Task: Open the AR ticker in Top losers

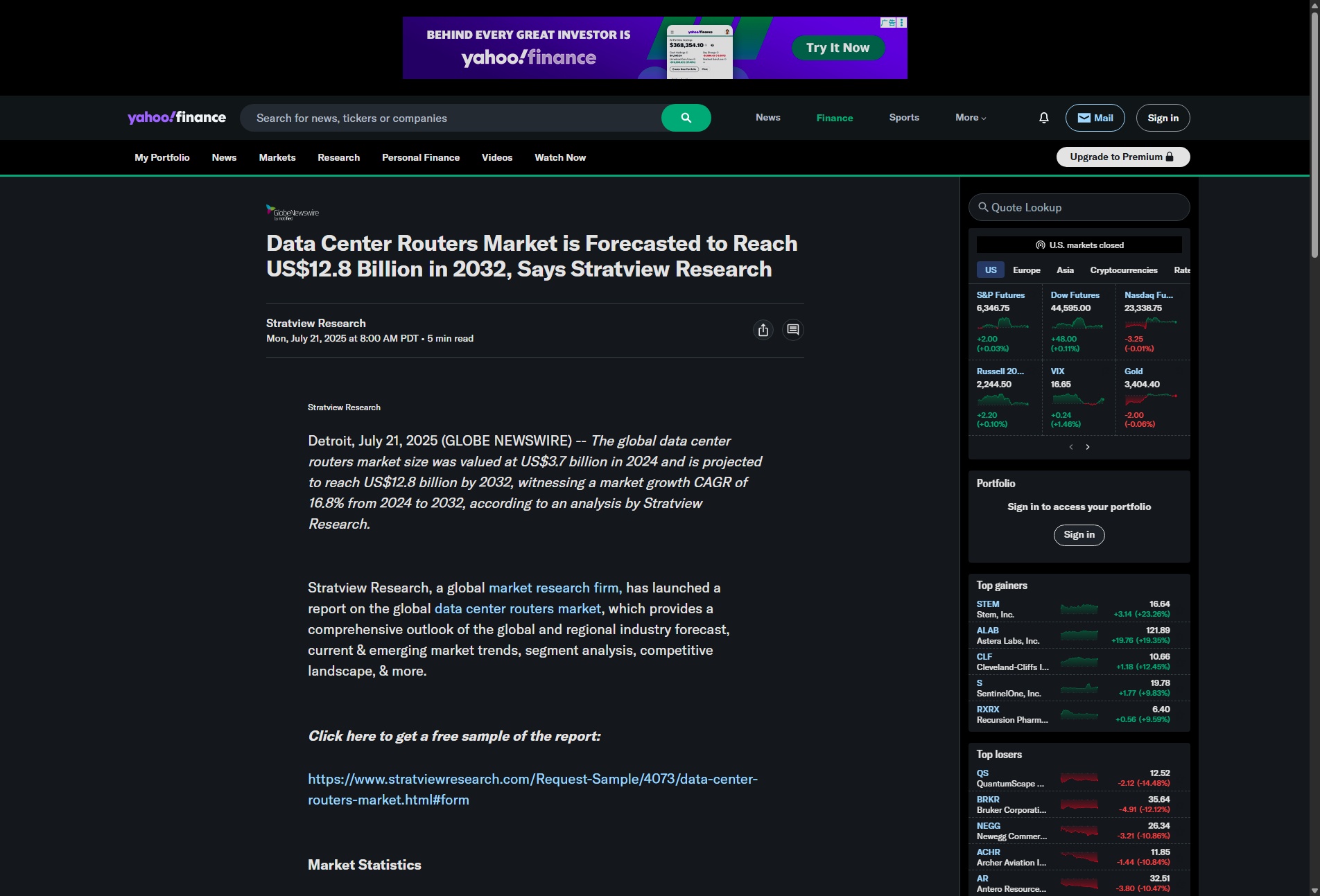Action: click(982, 879)
